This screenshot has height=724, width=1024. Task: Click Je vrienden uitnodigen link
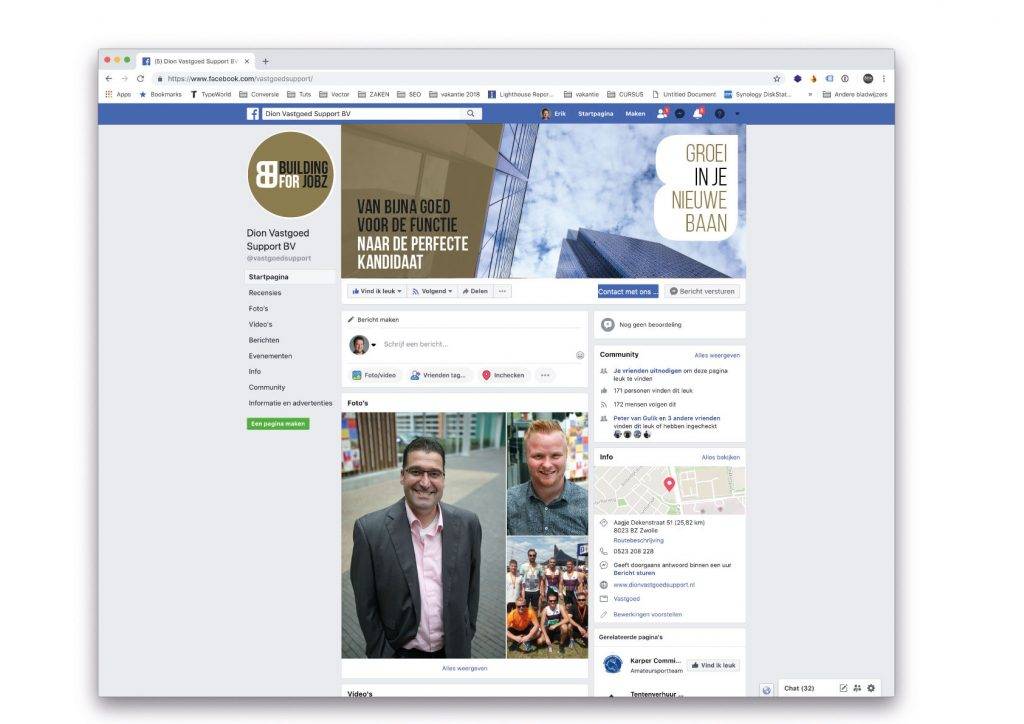point(647,371)
